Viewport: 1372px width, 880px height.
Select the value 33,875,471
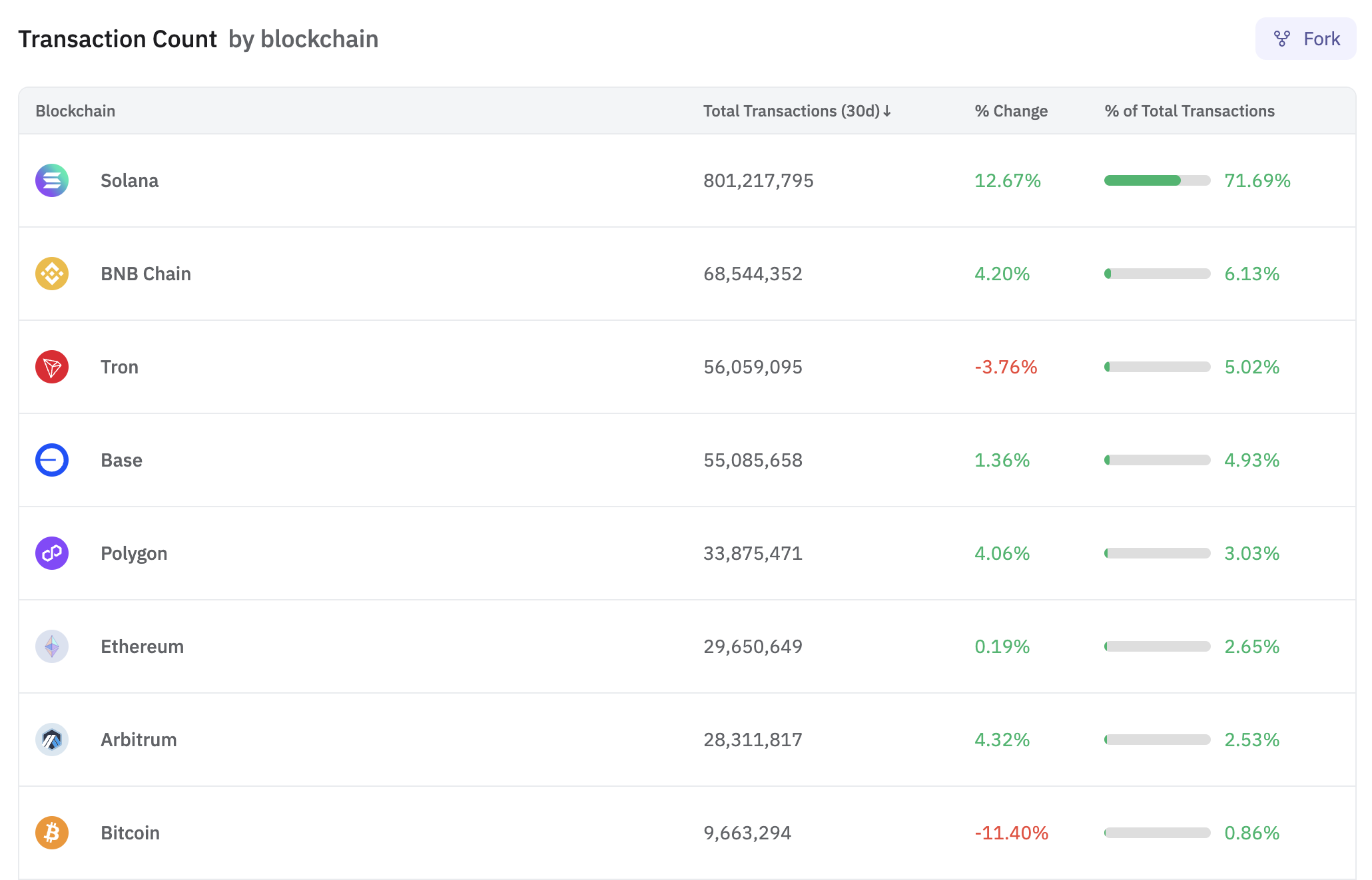pyautogui.click(x=753, y=554)
